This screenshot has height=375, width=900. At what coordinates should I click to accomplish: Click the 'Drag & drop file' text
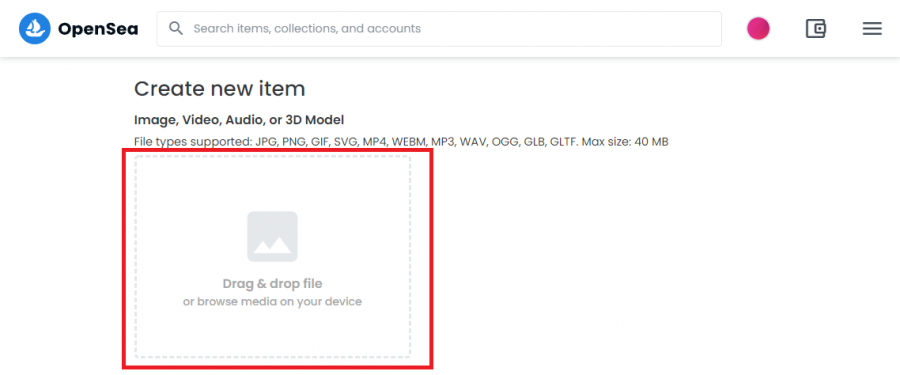[x=273, y=284]
